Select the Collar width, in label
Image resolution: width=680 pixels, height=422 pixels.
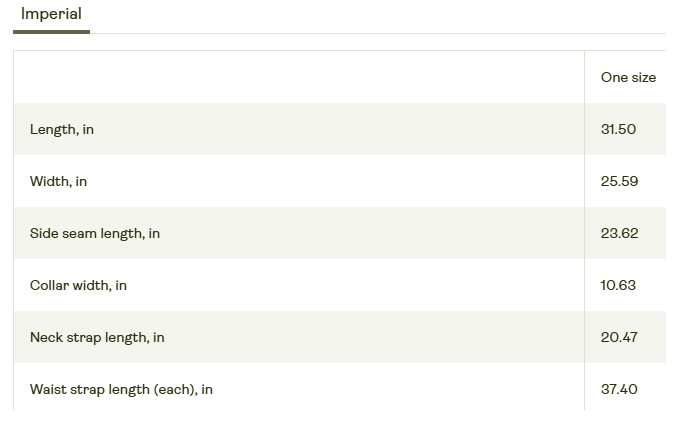[x=78, y=285]
